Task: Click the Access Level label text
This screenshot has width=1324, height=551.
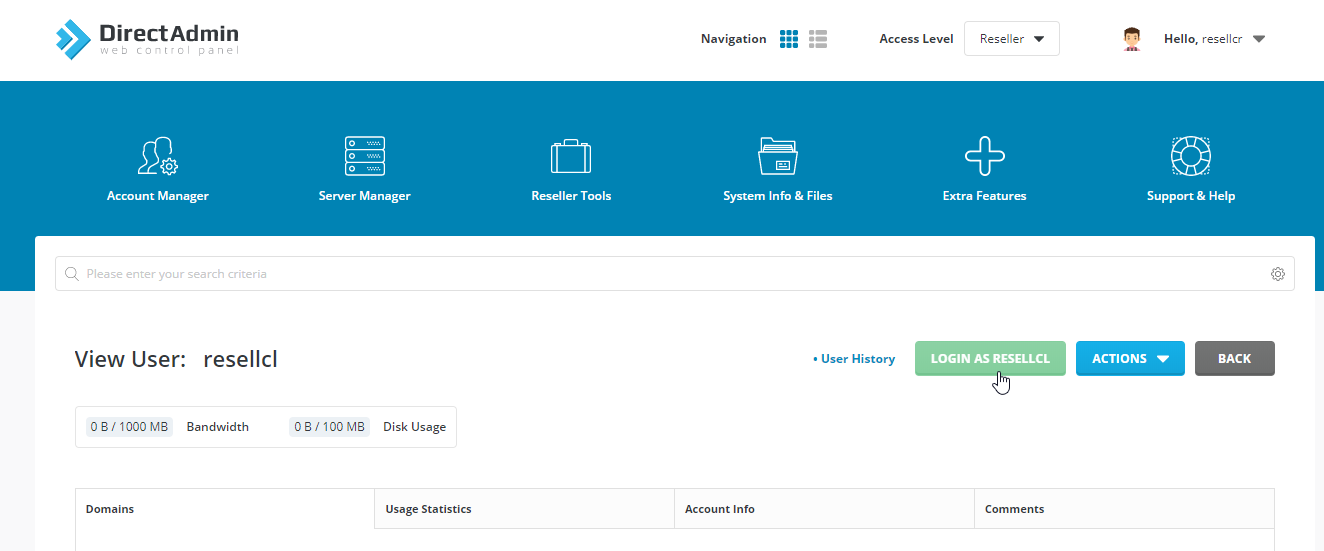Action: pyautogui.click(x=916, y=39)
